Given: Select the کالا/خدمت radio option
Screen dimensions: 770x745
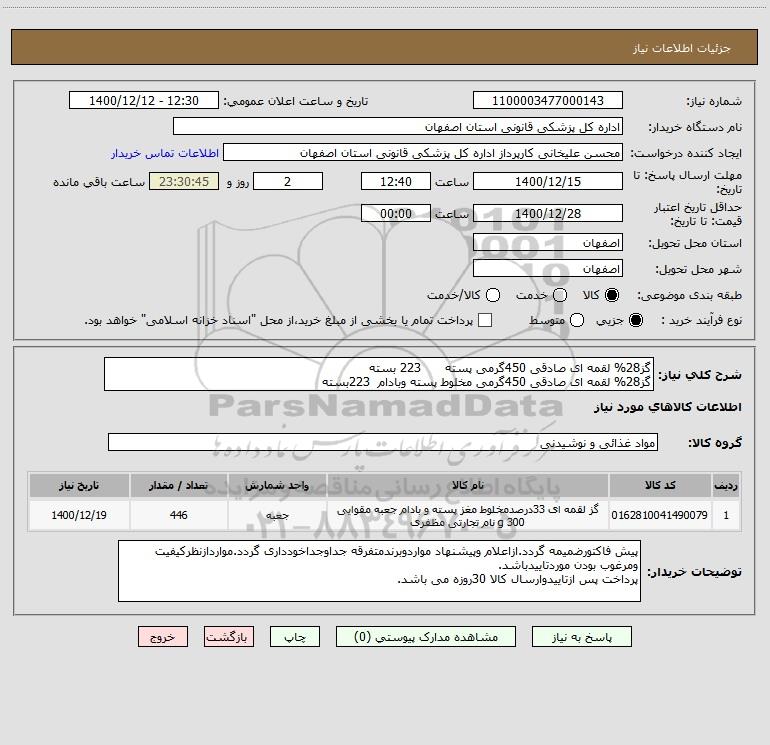Looking at the screenshot, I should 493,295.
